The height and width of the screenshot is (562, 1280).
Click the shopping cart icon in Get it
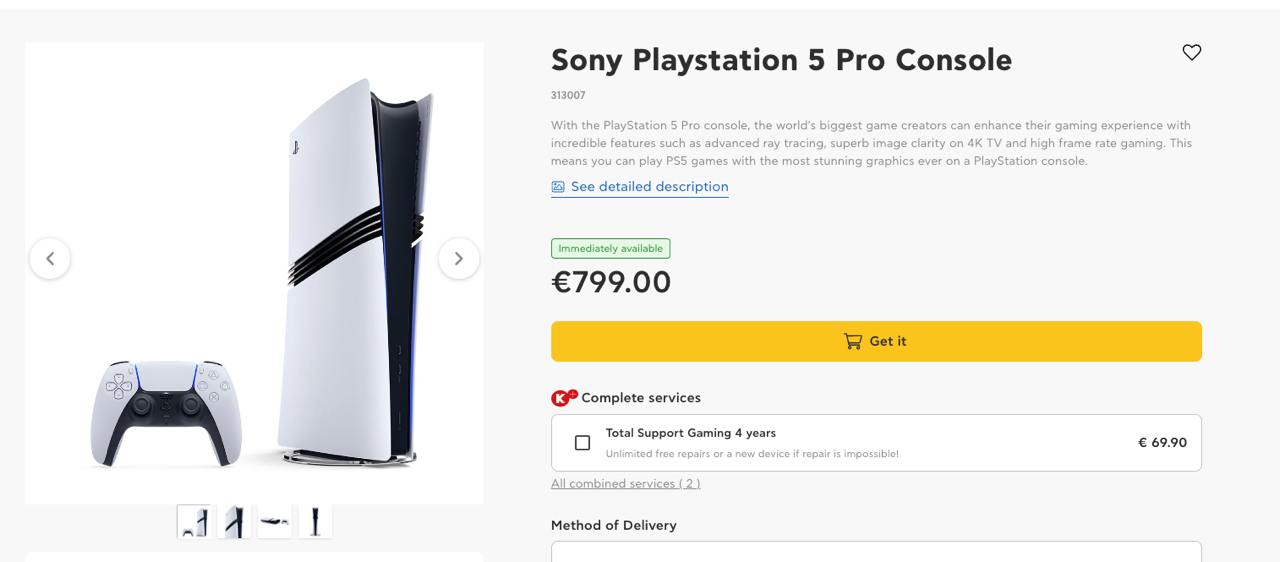tap(853, 341)
